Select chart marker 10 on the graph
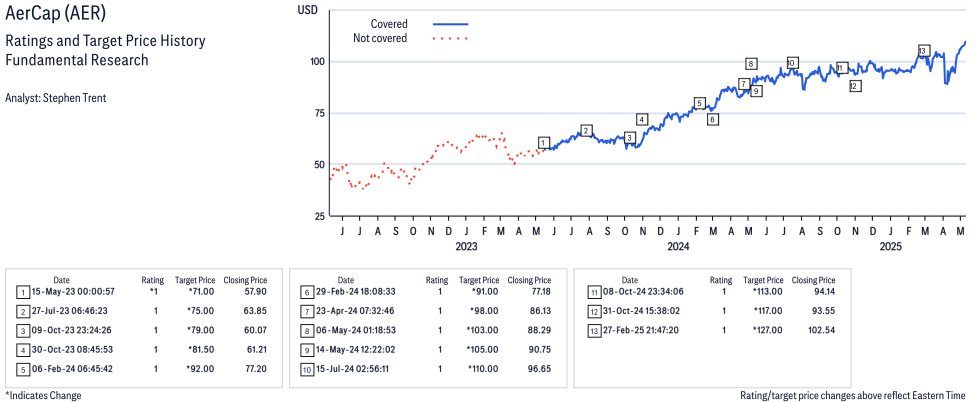The image size is (976, 402). pos(792,63)
